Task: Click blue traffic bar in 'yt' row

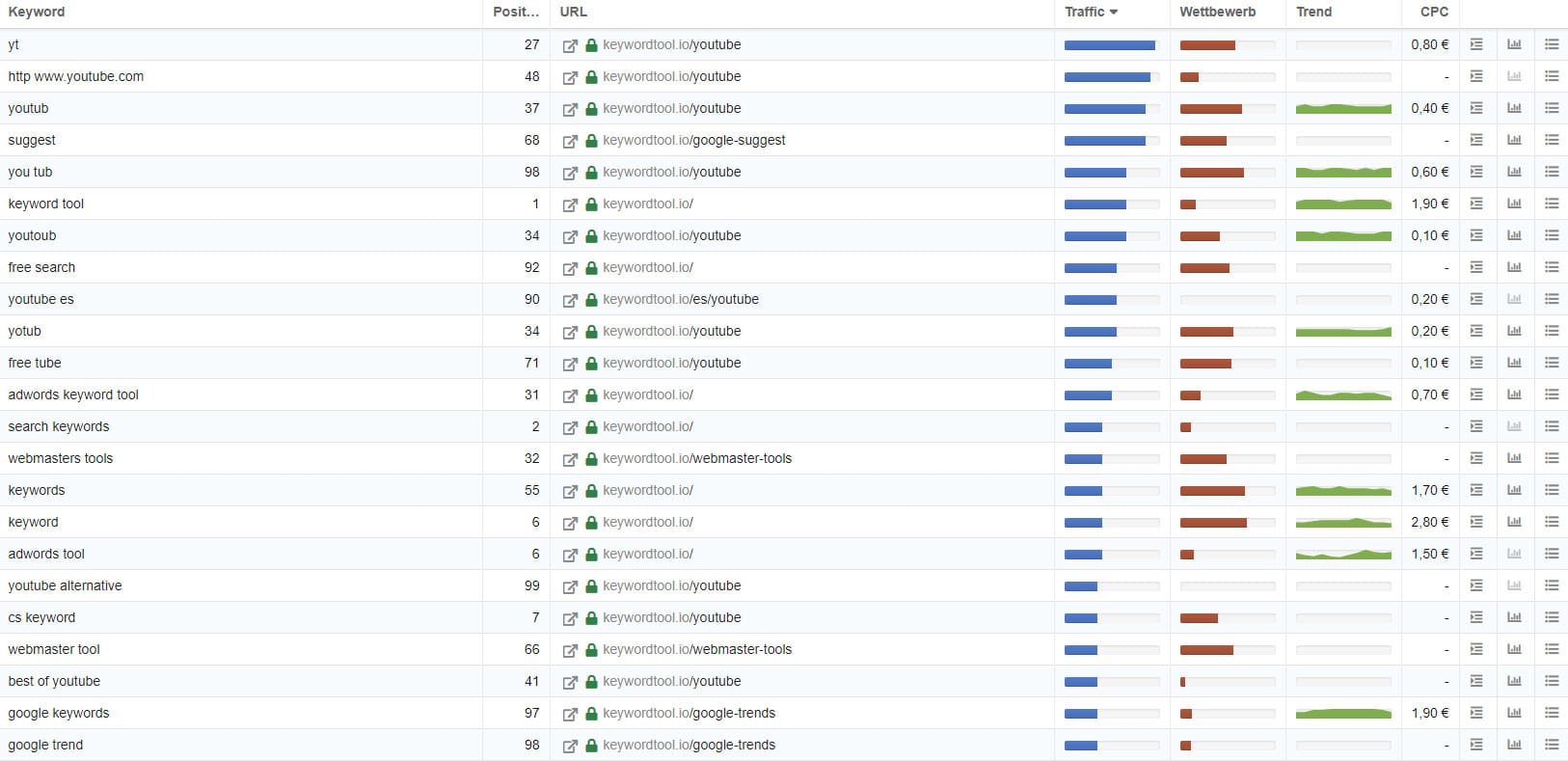Action: (1112, 45)
